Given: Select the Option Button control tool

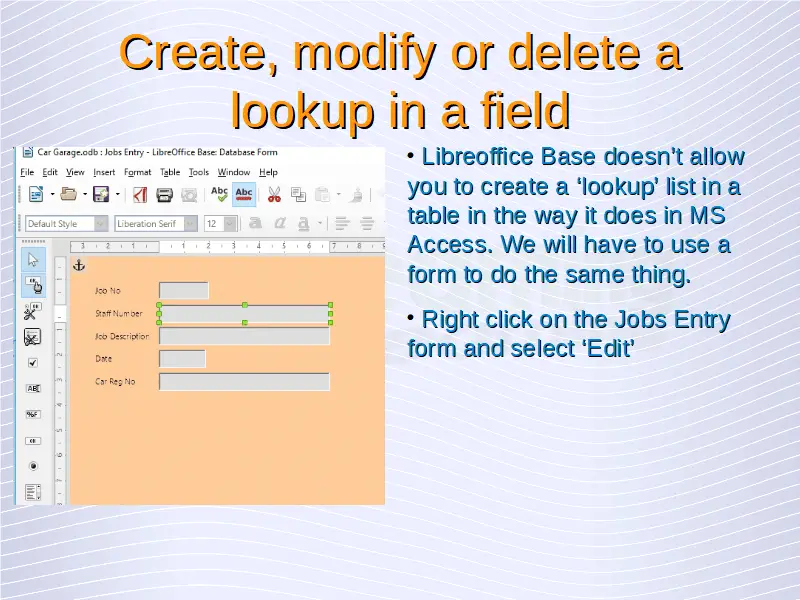Looking at the screenshot, I should pos(33,466).
